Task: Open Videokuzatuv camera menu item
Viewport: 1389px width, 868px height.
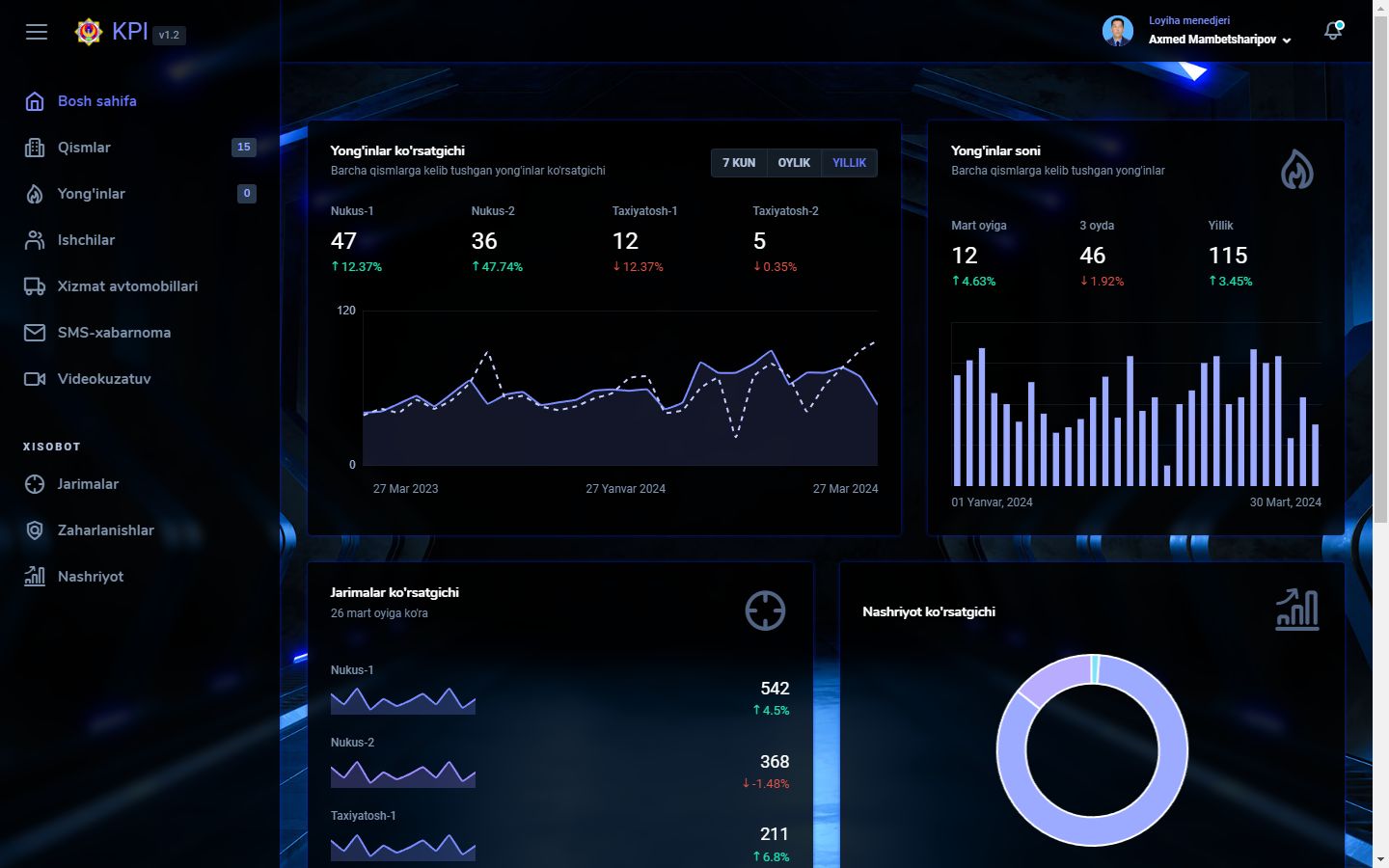Action: [x=104, y=379]
